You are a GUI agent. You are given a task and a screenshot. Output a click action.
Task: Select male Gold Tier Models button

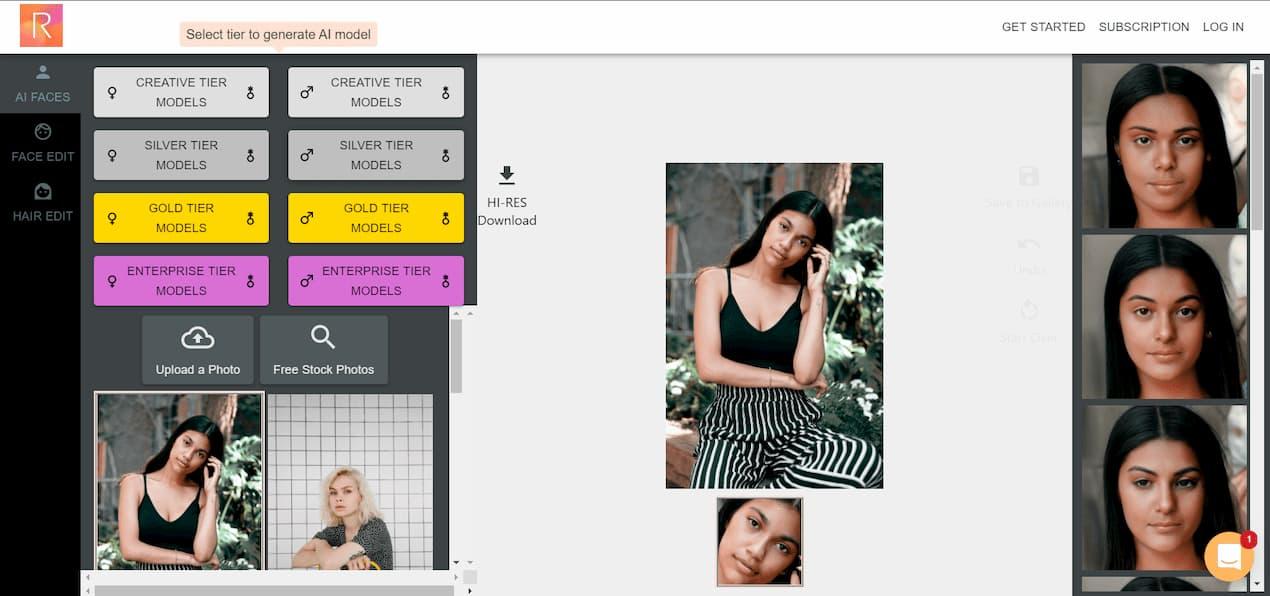click(x=376, y=218)
